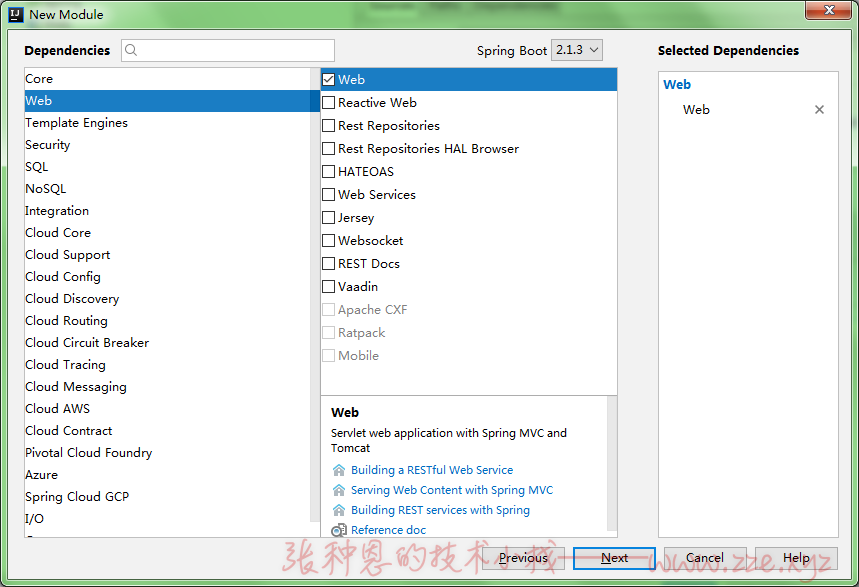
Task: Go back with the Previous button
Action: click(x=523, y=558)
